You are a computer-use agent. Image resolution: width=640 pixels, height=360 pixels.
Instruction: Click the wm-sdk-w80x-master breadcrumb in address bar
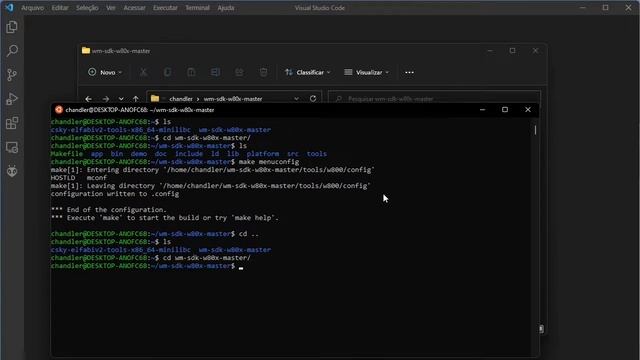point(233,99)
